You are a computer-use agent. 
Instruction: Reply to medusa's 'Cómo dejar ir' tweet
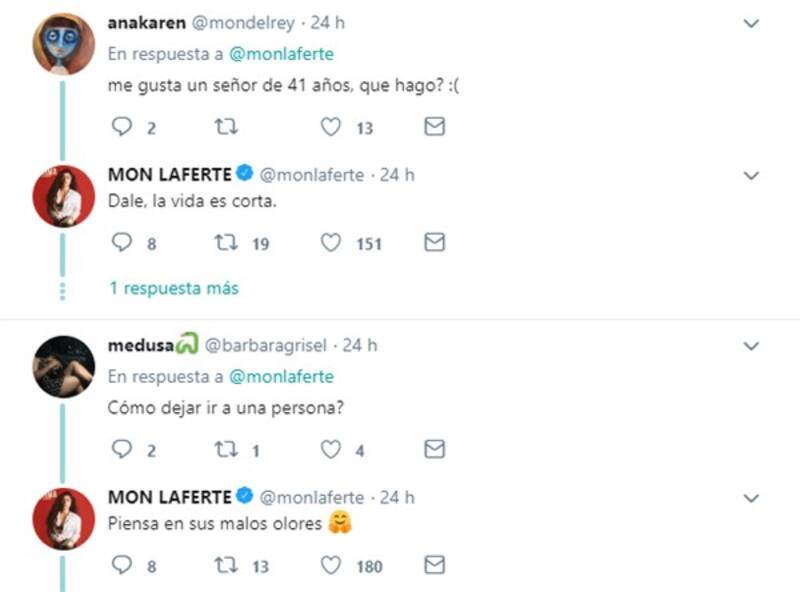[122, 450]
